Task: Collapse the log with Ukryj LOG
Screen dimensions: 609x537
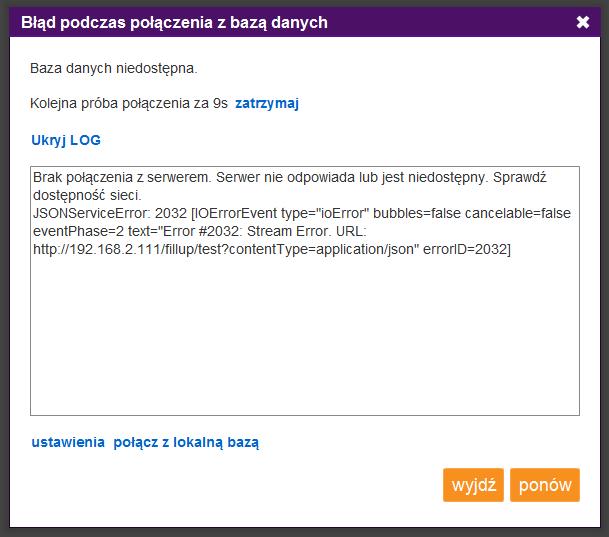Action: (66, 140)
